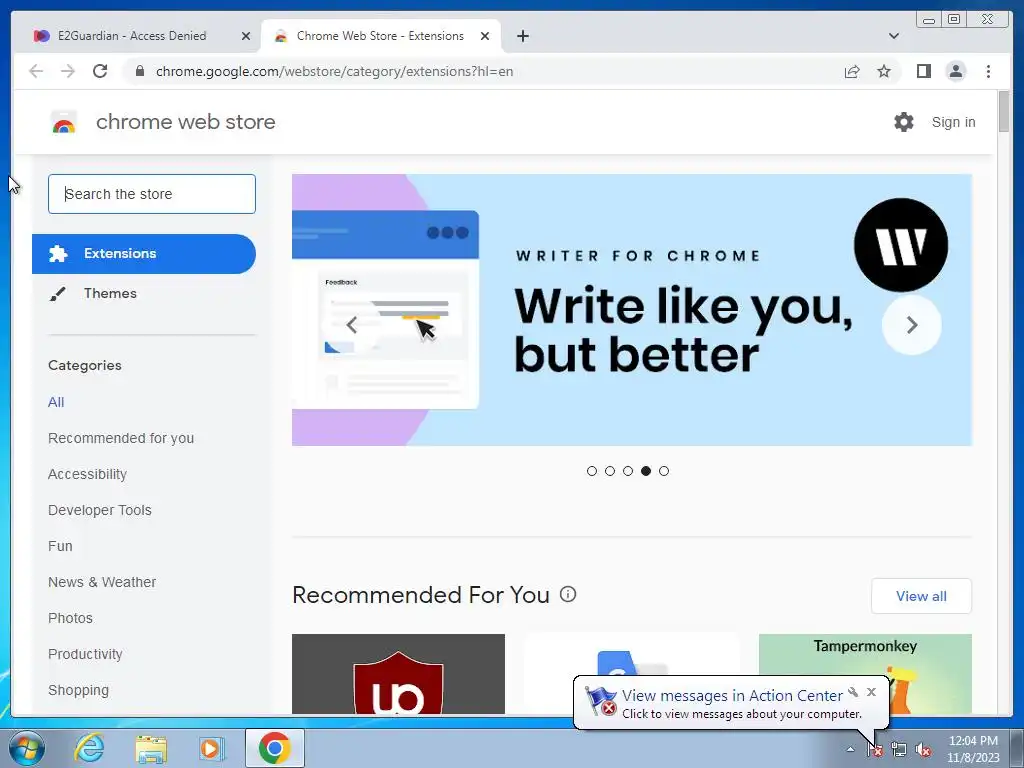This screenshot has height=768, width=1024.
Task: Show the previous carousel banner
Action: click(x=351, y=325)
